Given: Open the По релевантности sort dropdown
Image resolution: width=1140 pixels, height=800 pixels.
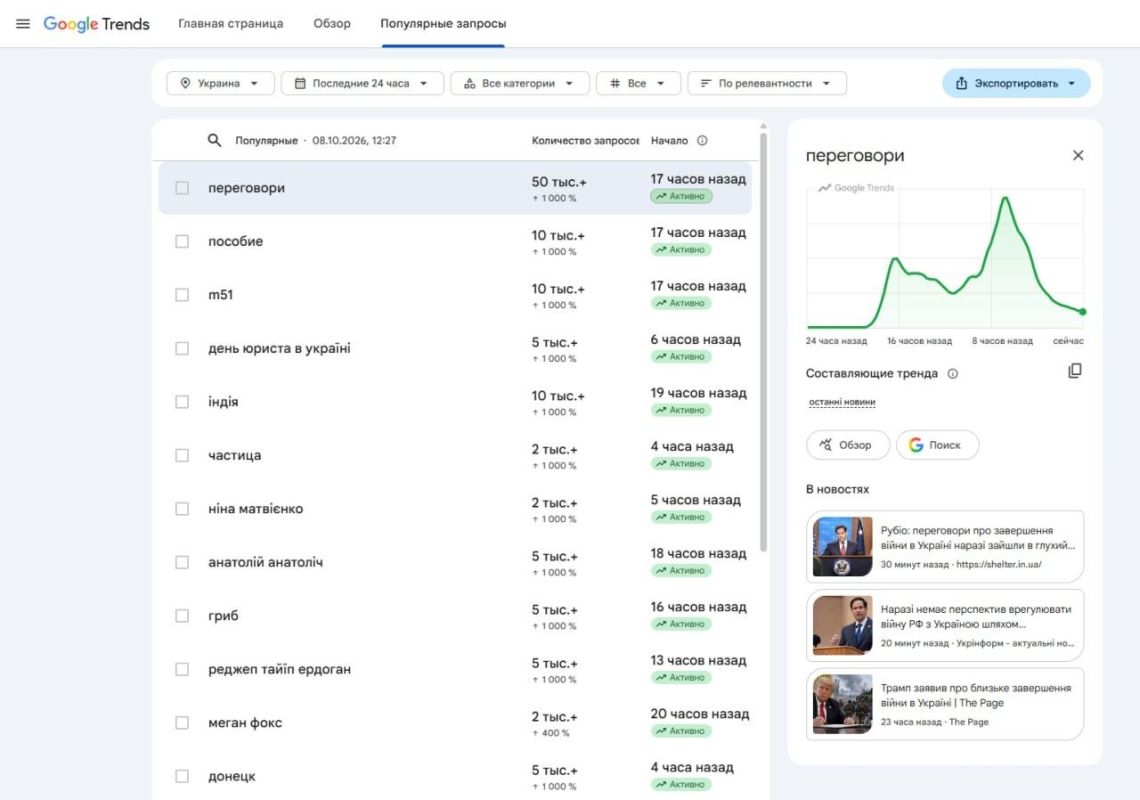Looking at the screenshot, I should pyautogui.click(x=766, y=83).
